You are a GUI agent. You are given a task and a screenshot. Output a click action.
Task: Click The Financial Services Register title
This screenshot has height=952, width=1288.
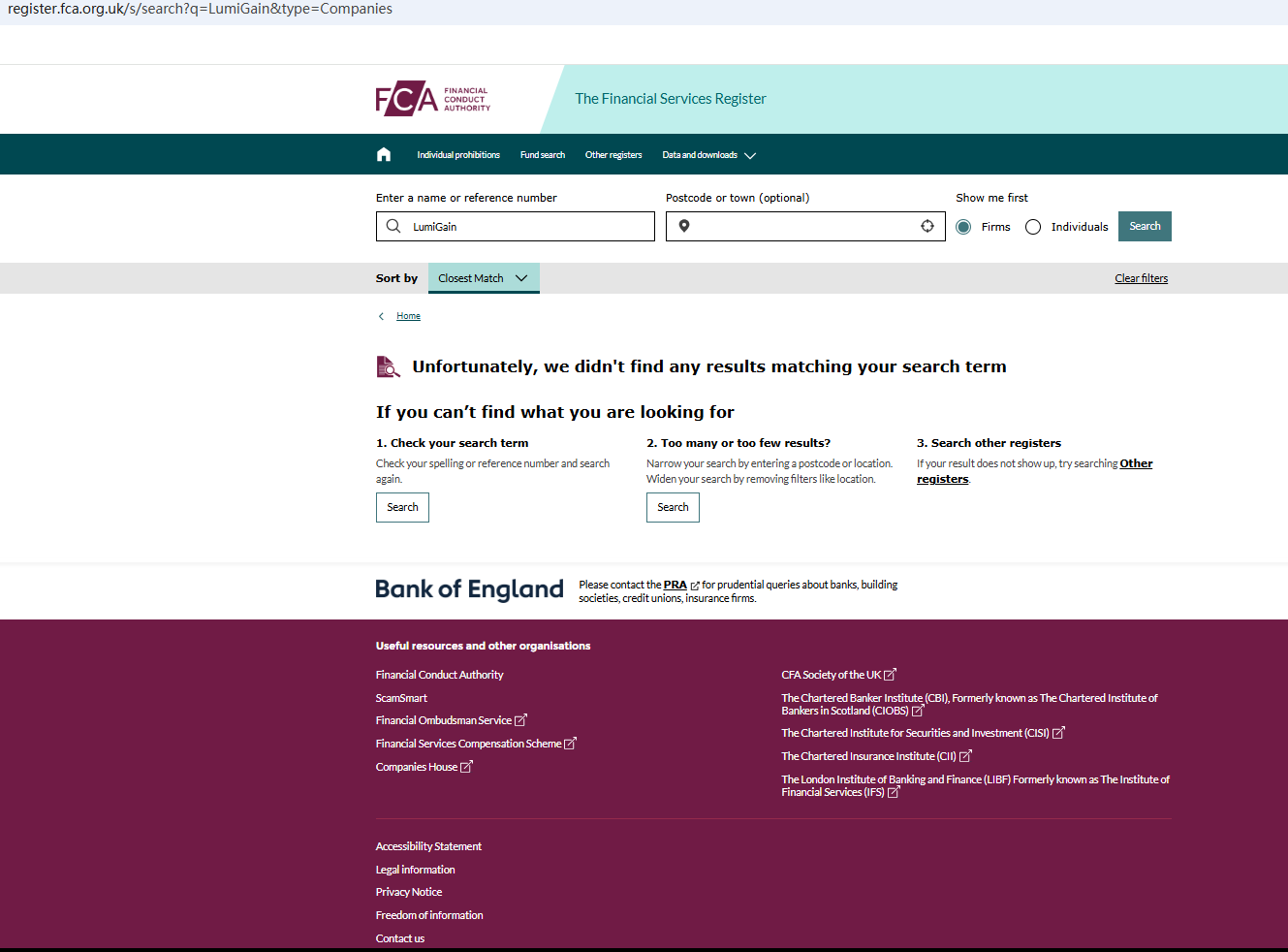point(671,99)
